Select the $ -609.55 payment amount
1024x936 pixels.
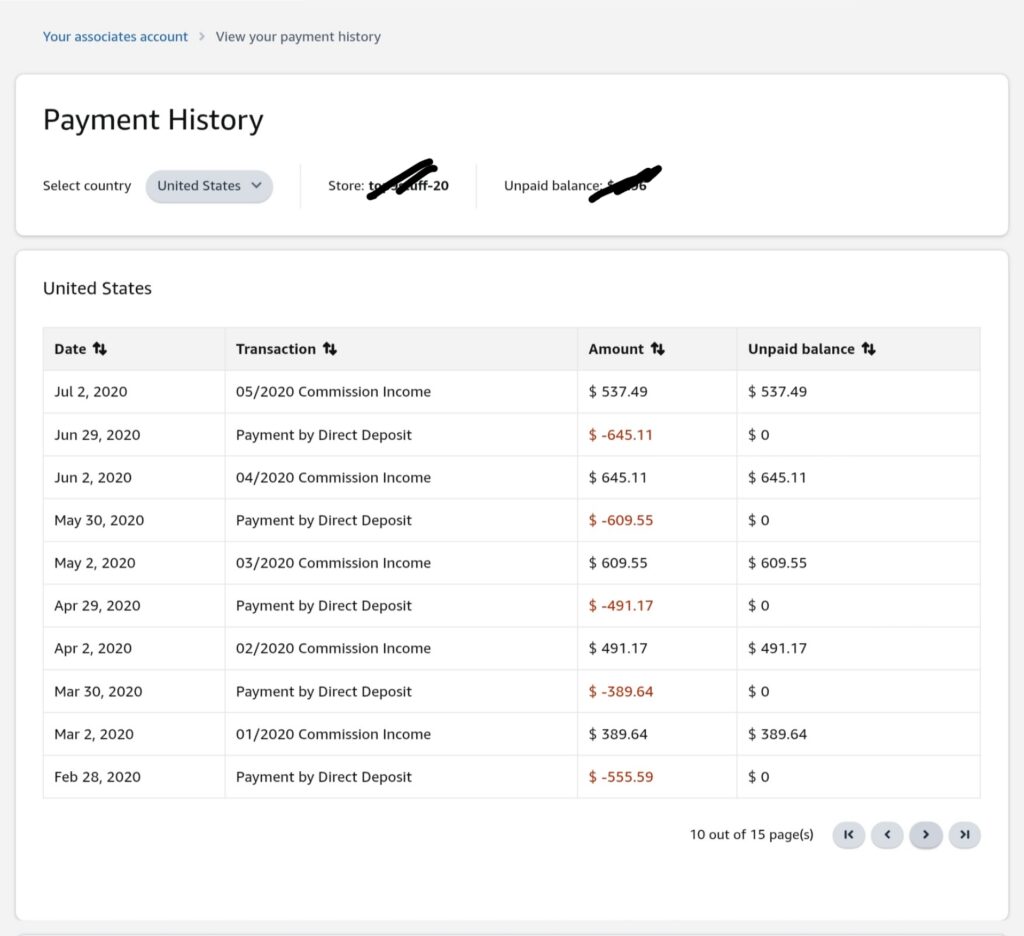620,520
